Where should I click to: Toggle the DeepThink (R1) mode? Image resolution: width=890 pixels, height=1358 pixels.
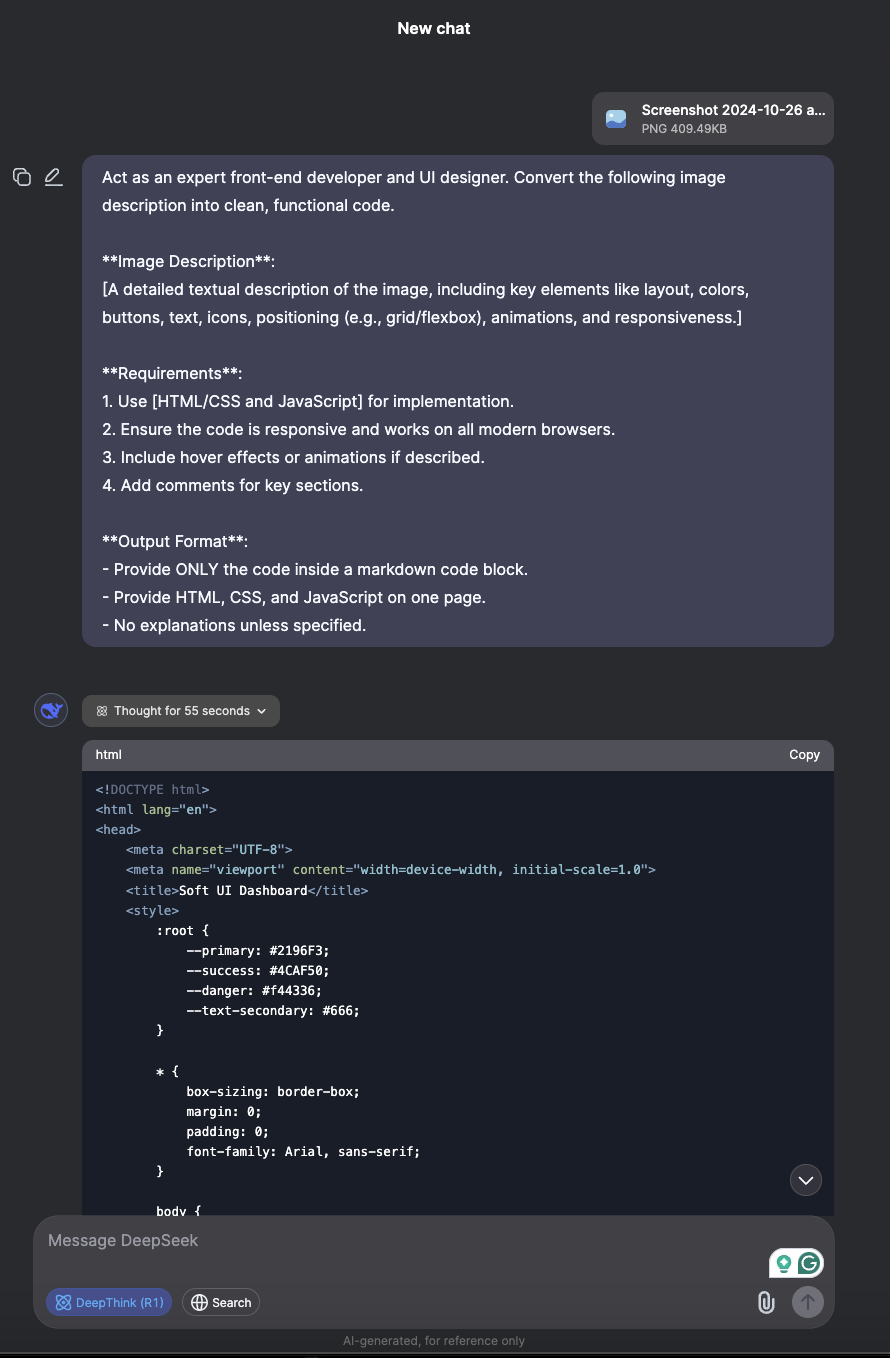pyautogui.click(x=109, y=1302)
